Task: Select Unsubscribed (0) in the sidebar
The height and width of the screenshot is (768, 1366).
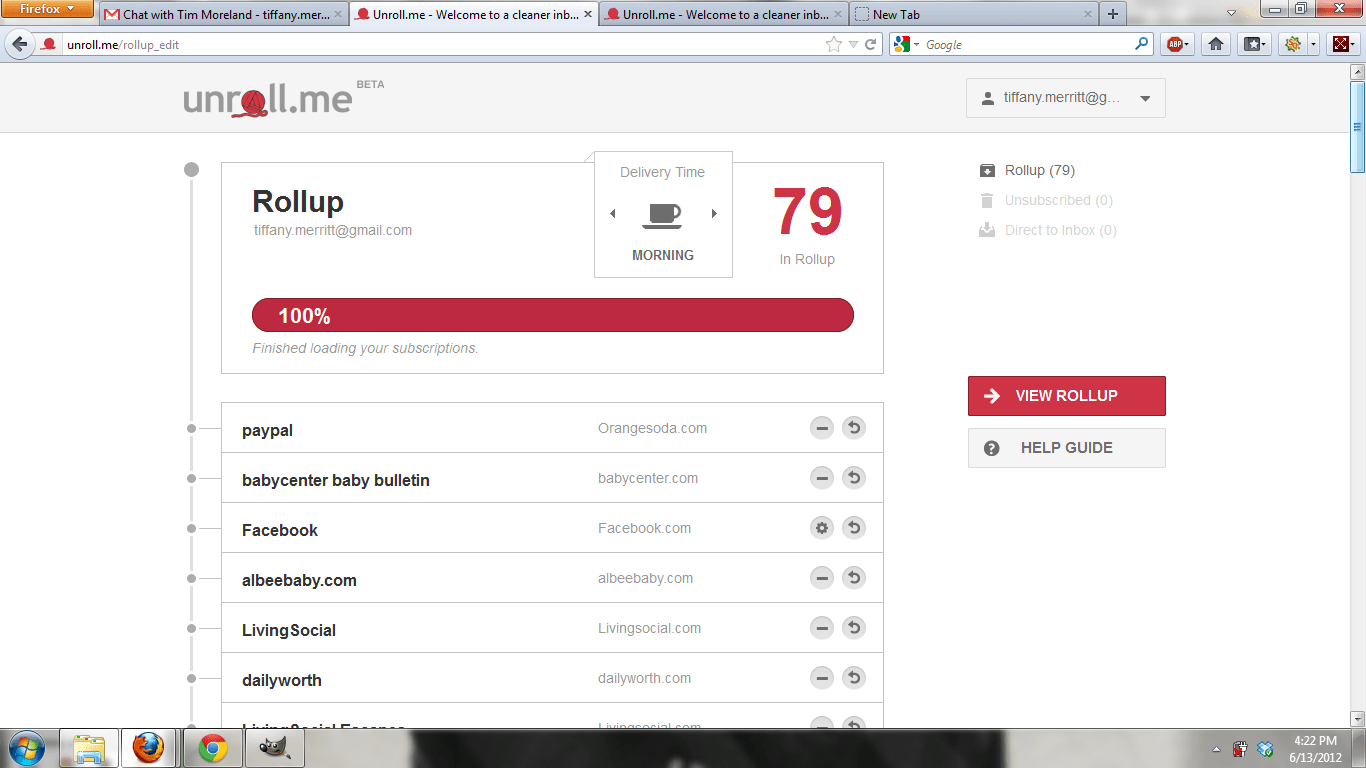Action: [x=1046, y=200]
